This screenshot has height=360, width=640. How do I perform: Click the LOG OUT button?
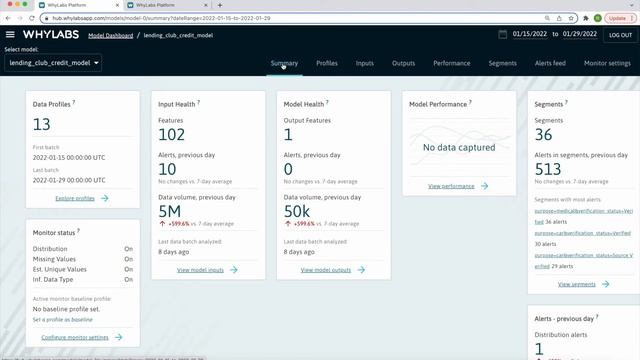tap(620, 35)
